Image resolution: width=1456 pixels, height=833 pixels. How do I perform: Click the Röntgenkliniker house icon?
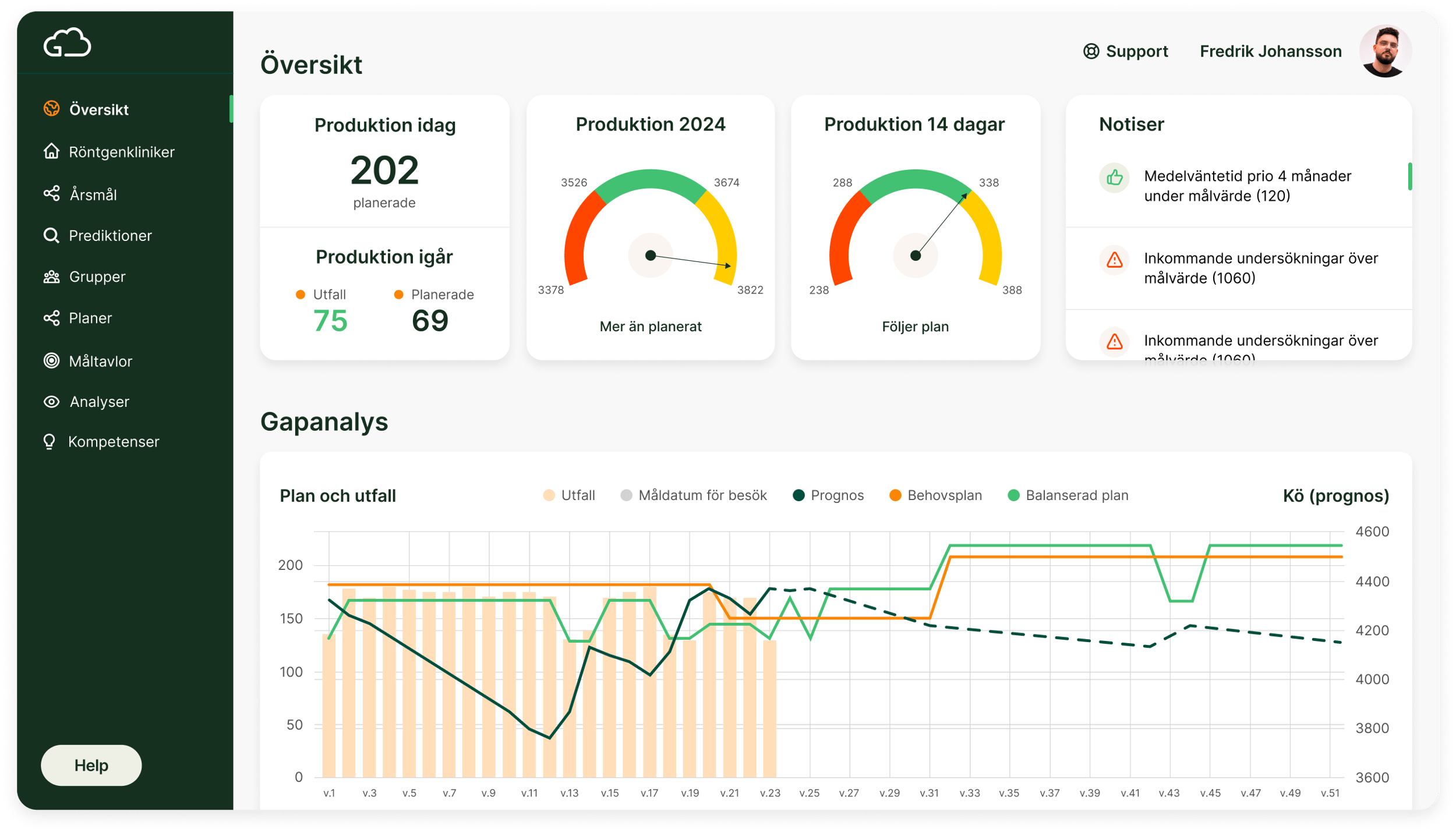[x=52, y=151]
